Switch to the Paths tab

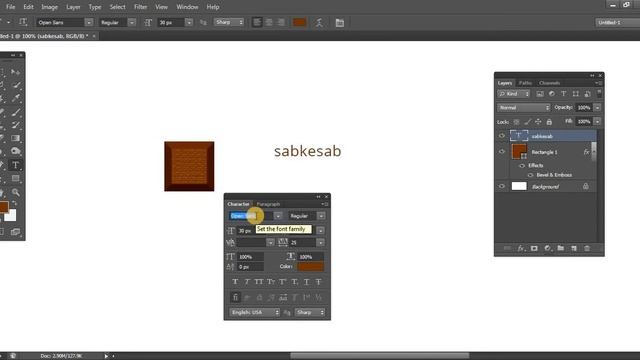525,83
